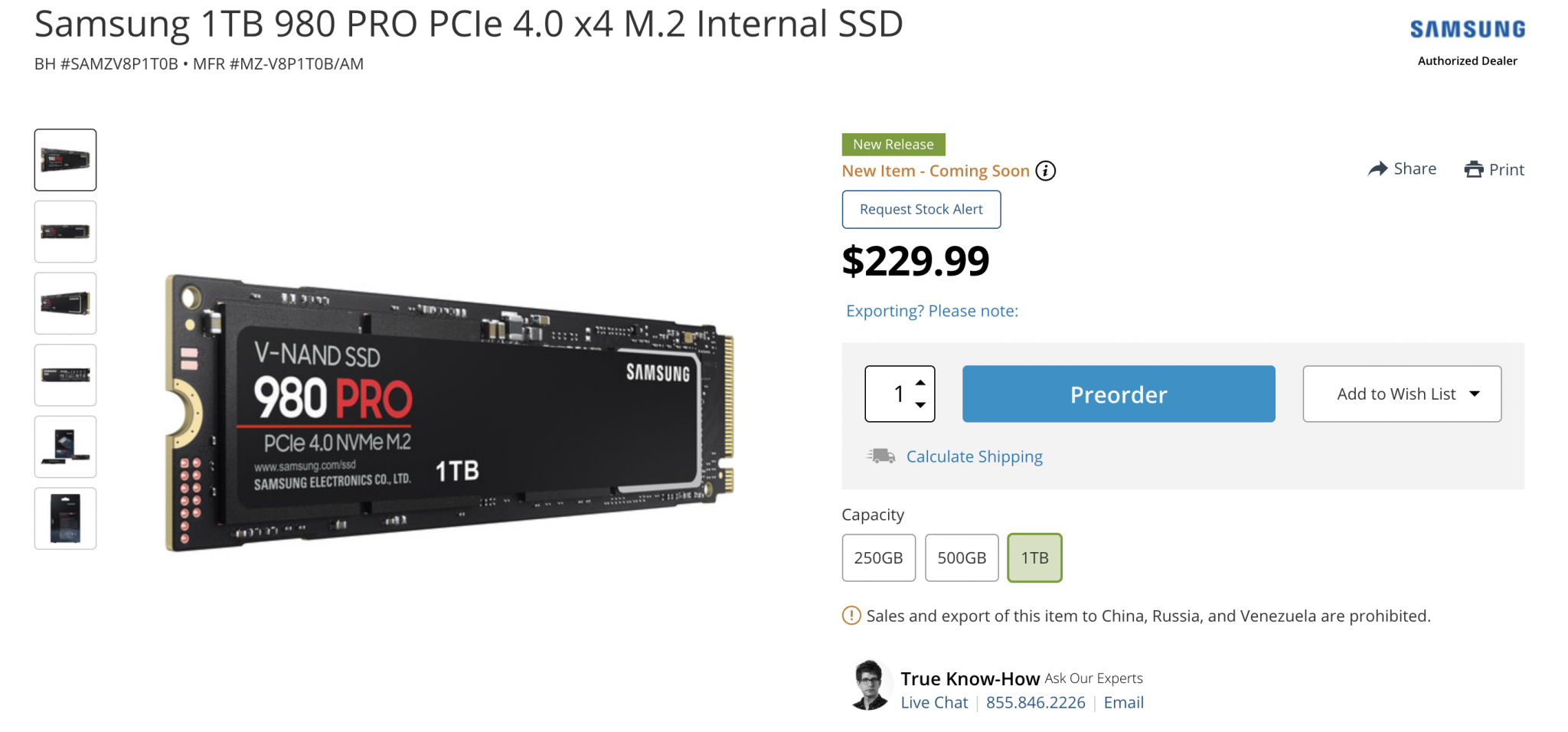1568x732 pixels.
Task: Select the 1TB capacity option
Action: pyautogui.click(x=1034, y=557)
